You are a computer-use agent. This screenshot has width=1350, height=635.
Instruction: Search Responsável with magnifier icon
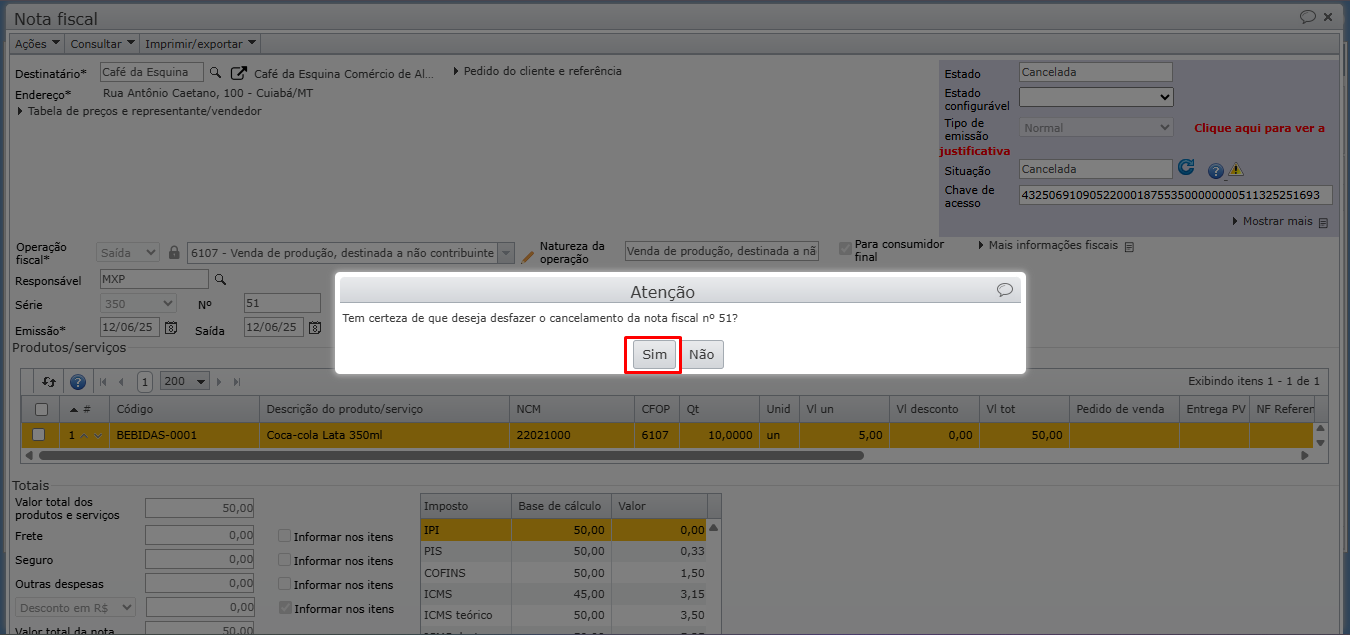[221, 279]
